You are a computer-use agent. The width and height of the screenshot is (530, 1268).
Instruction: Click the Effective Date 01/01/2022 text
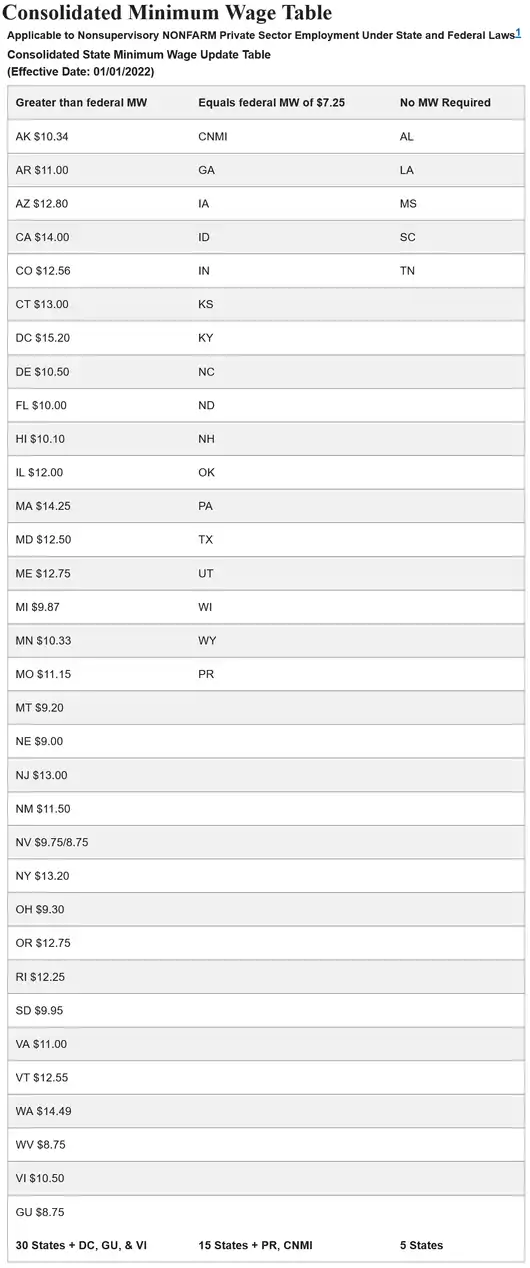[x=81, y=72]
